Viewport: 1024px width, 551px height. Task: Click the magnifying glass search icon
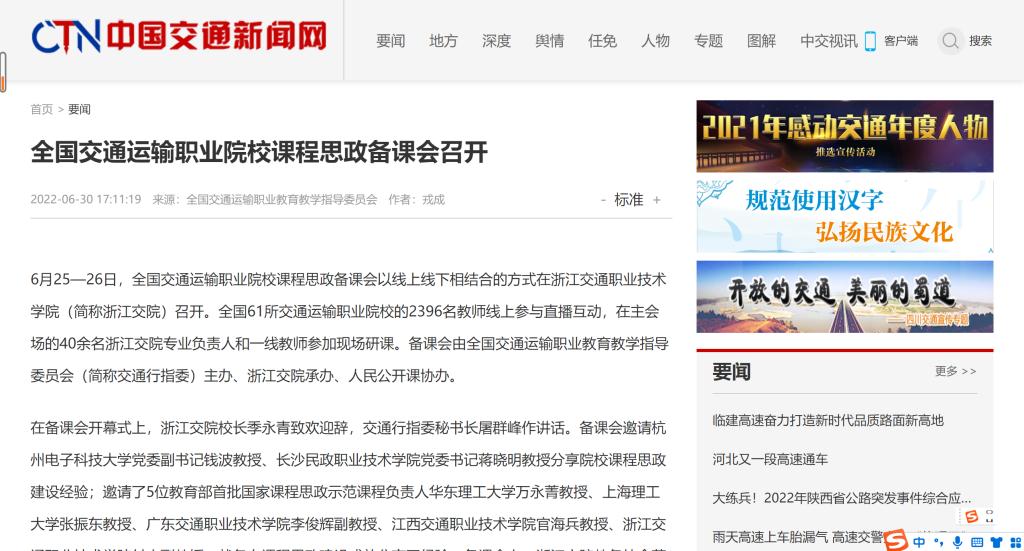coord(950,41)
